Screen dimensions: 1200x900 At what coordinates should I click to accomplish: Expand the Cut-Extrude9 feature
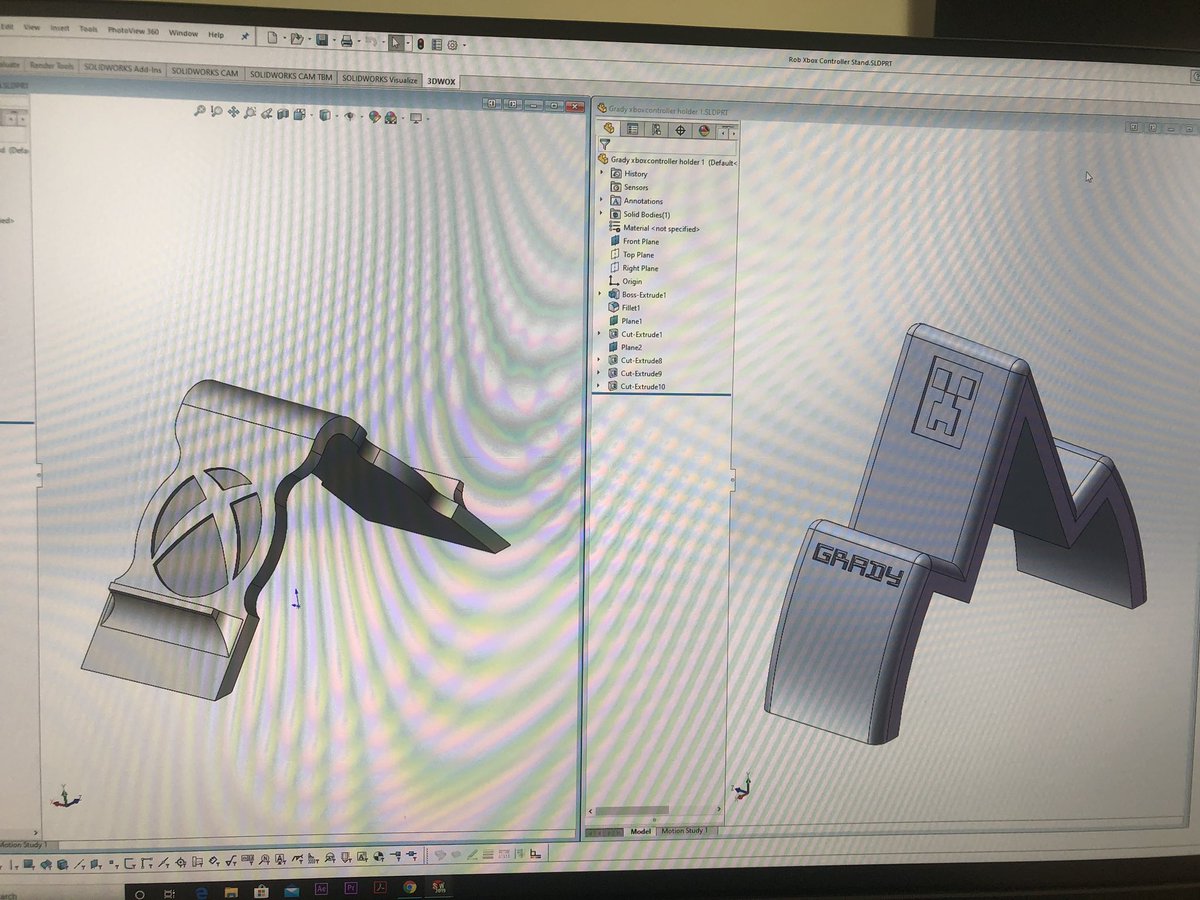pyautogui.click(x=598, y=372)
